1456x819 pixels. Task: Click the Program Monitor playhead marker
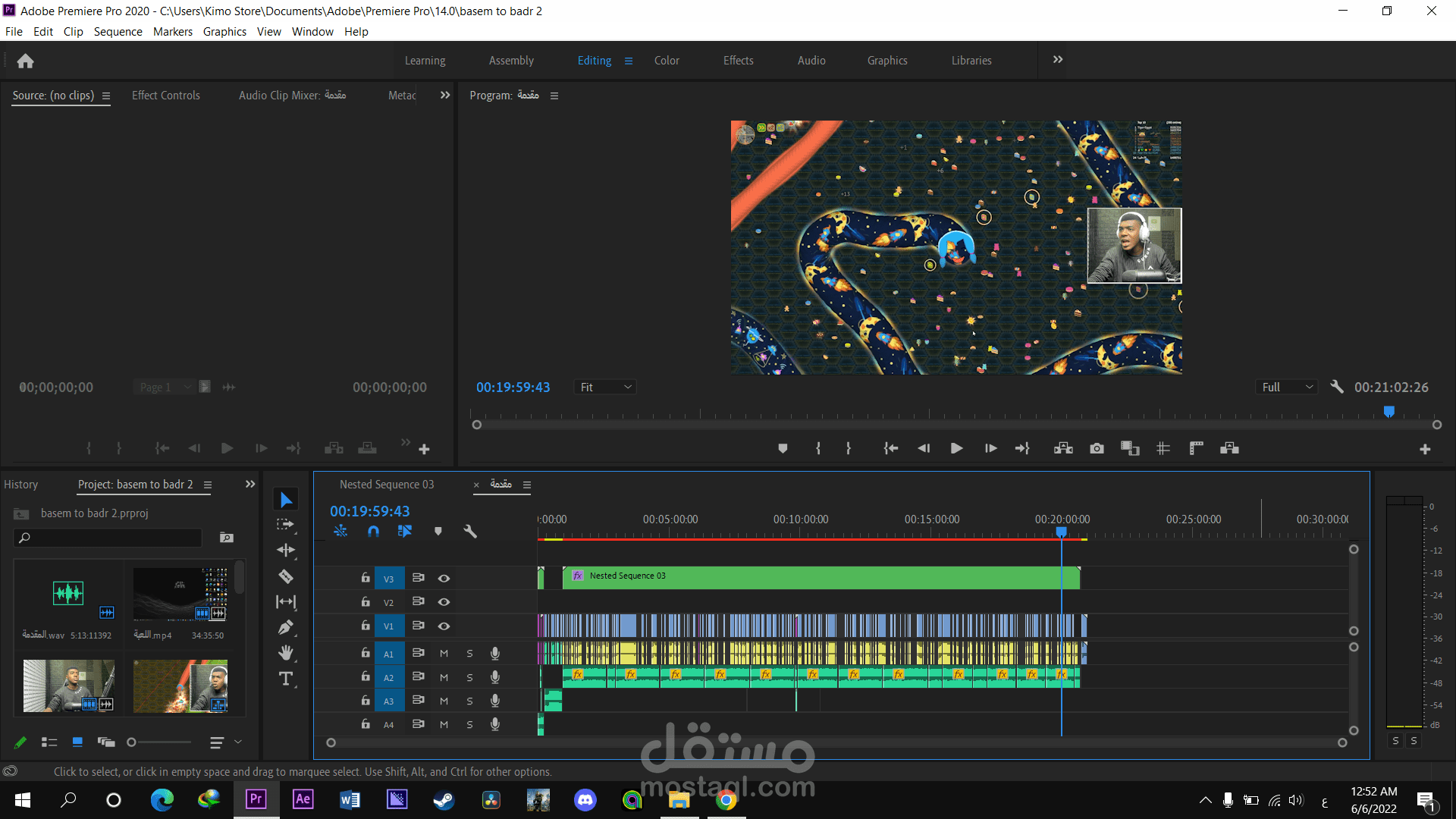[x=1389, y=412]
